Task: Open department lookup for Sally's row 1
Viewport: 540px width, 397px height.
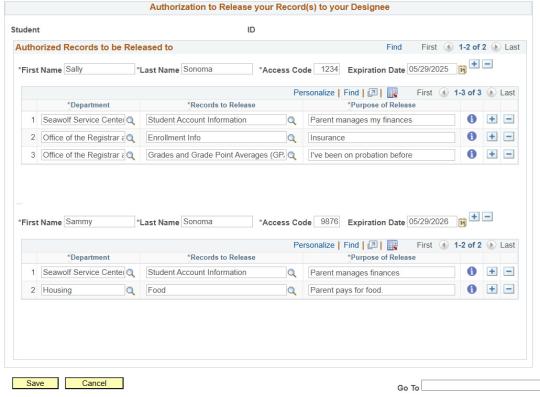Action: point(130,121)
